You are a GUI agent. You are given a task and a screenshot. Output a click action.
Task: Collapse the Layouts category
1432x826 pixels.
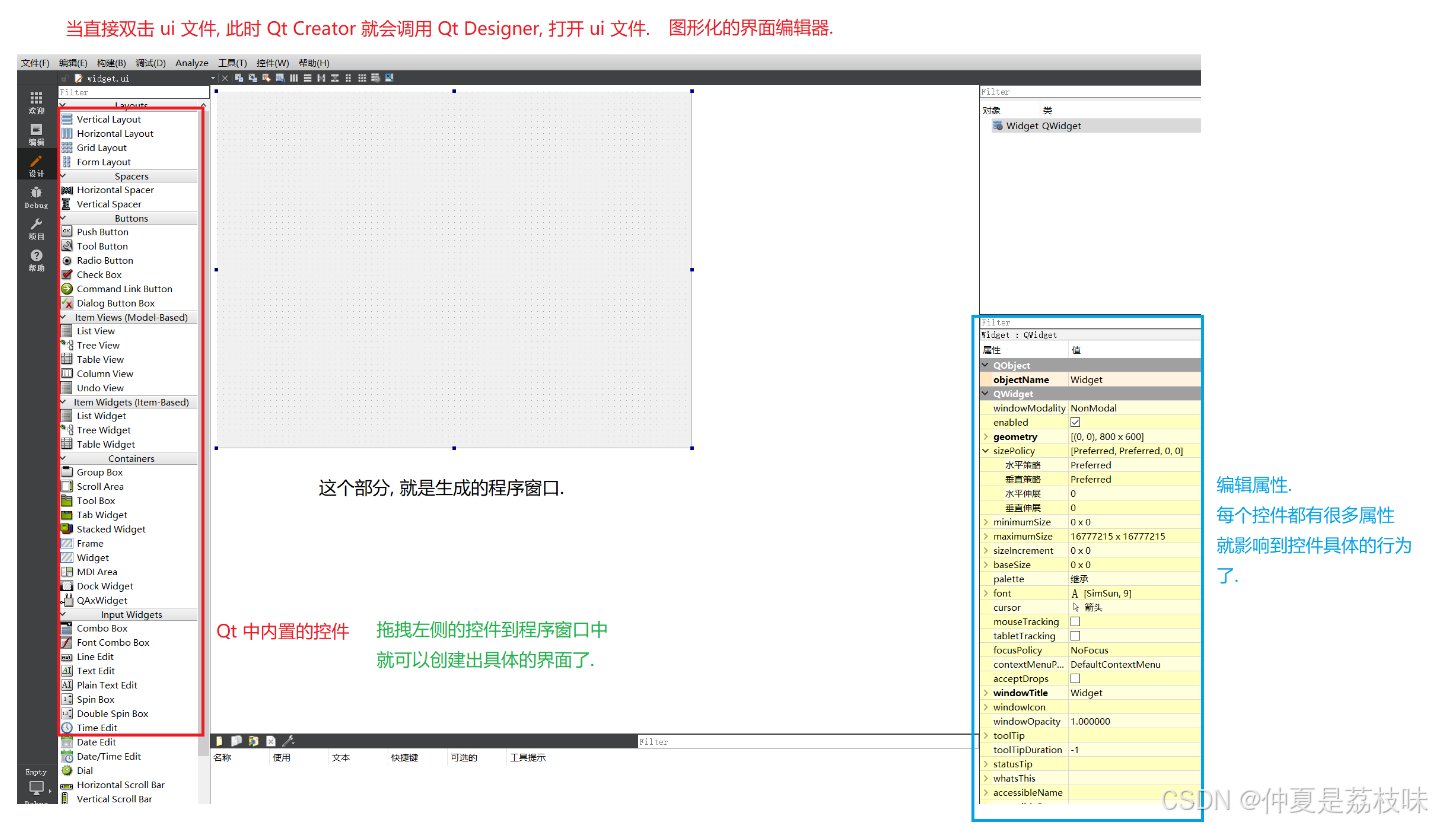click(63, 105)
